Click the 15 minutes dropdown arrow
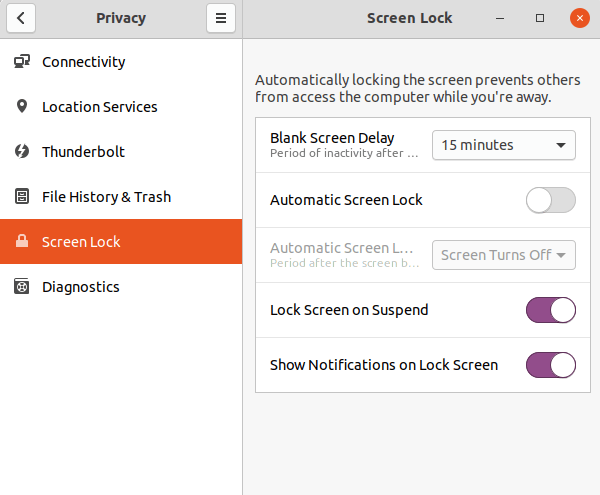The height and width of the screenshot is (495, 600). pyautogui.click(x=561, y=145)
